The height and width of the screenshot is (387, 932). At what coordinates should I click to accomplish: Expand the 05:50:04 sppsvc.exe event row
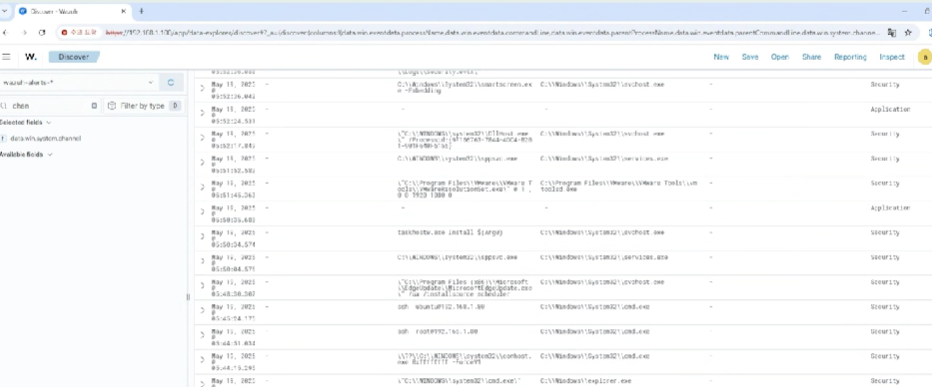tap(202, 261)
